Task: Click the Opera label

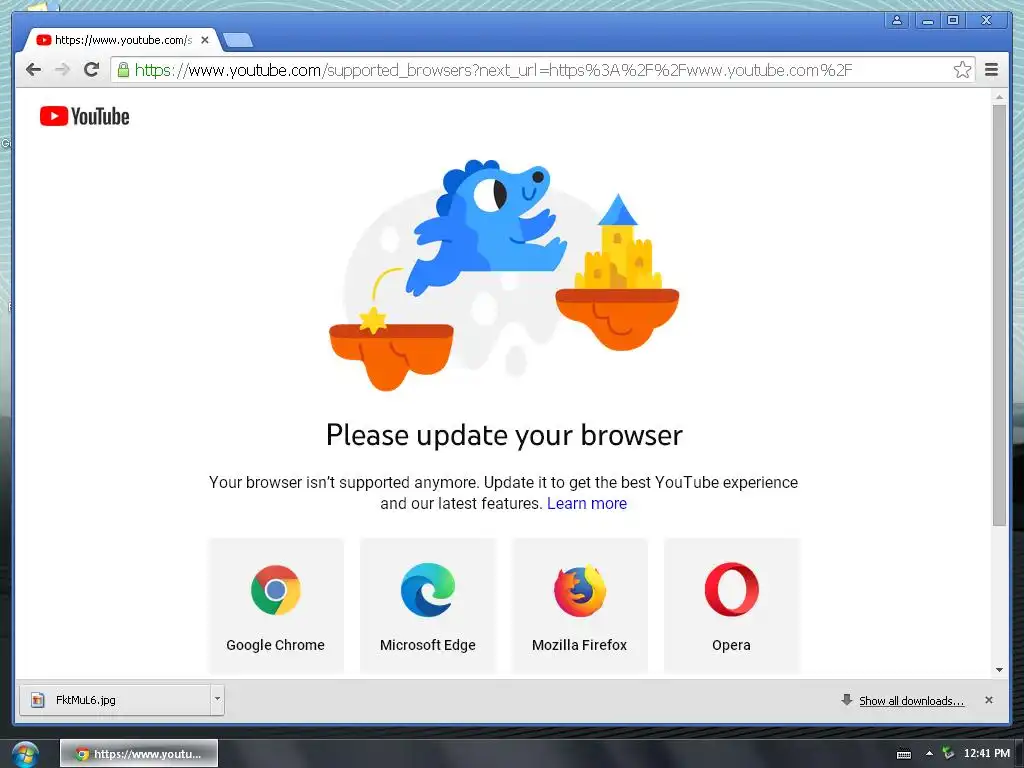Action: click(731, 645)
